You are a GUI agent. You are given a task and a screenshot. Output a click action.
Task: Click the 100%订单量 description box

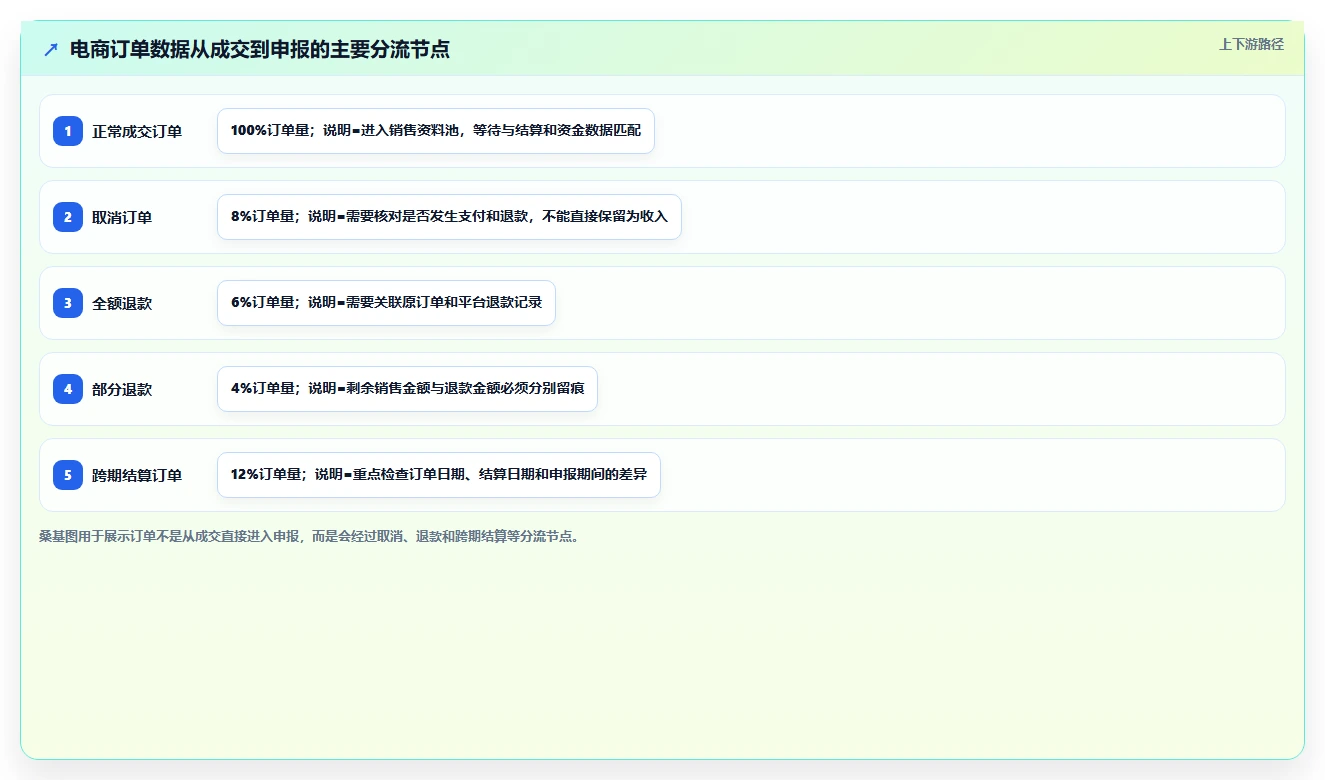coord(436,131)
